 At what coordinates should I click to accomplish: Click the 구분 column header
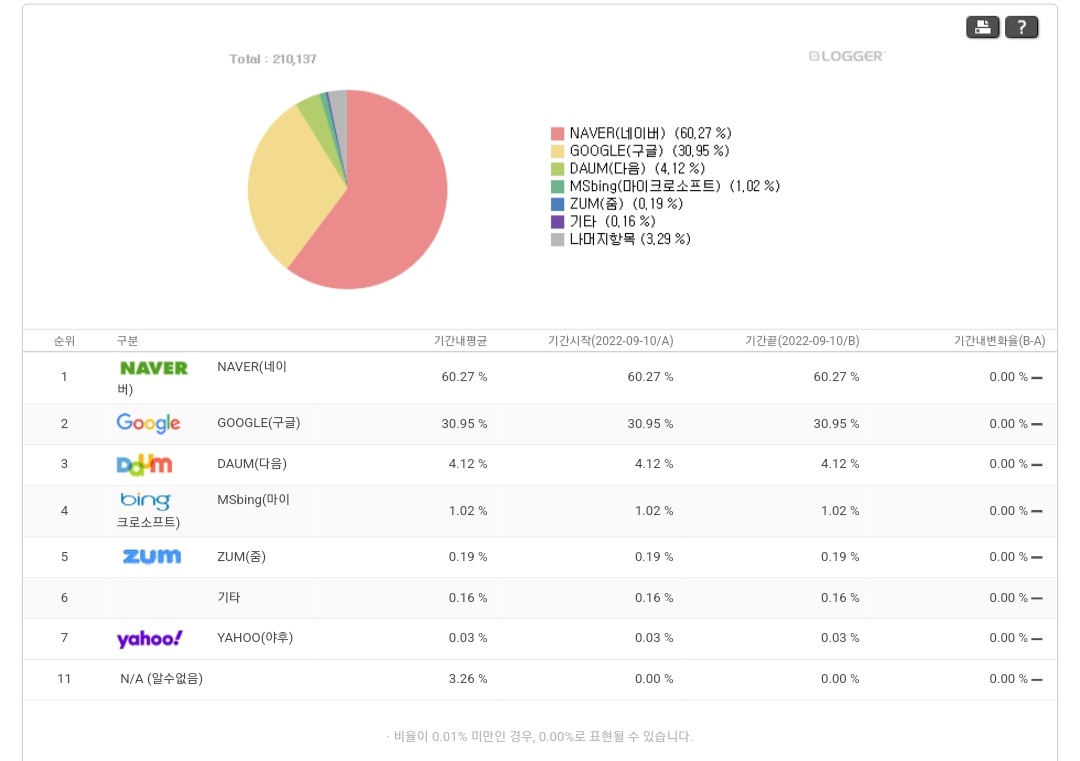[x=127, y=341]
